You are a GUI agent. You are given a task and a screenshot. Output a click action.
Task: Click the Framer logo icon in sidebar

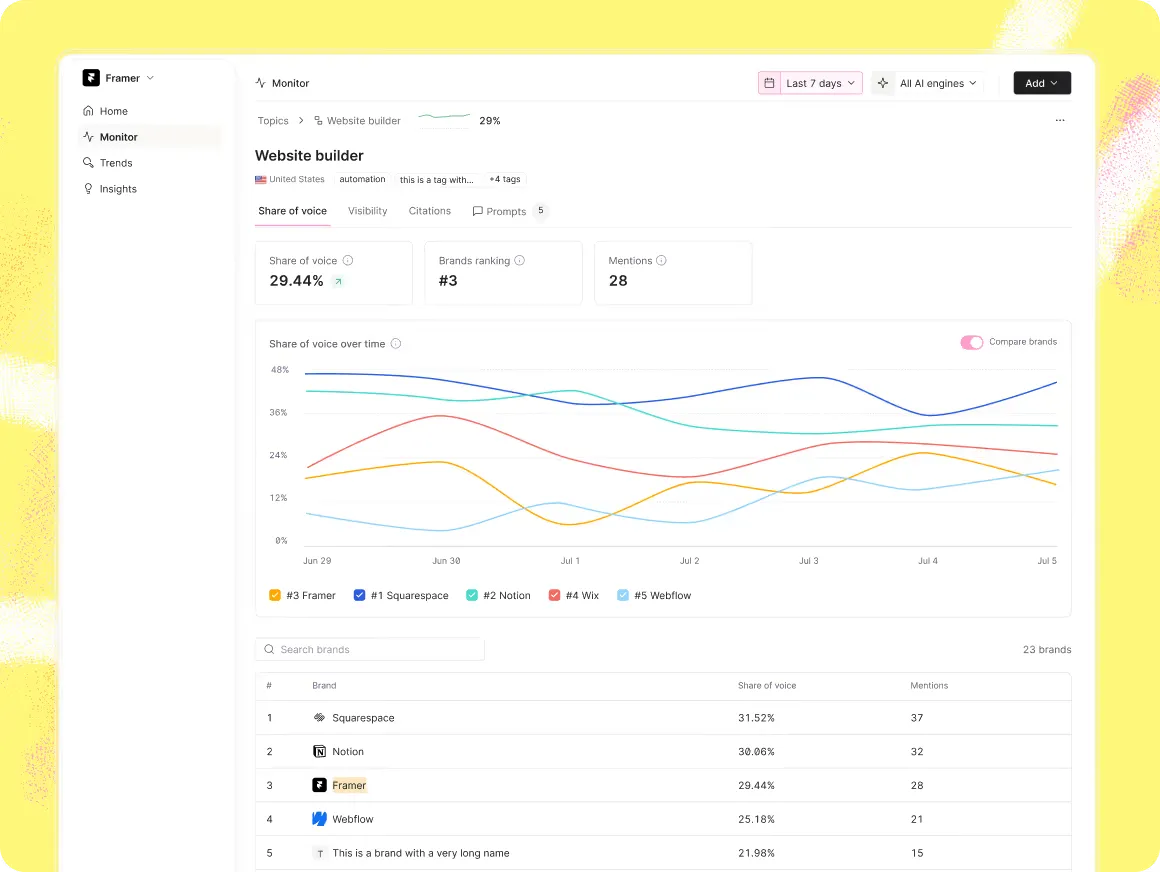91,78
